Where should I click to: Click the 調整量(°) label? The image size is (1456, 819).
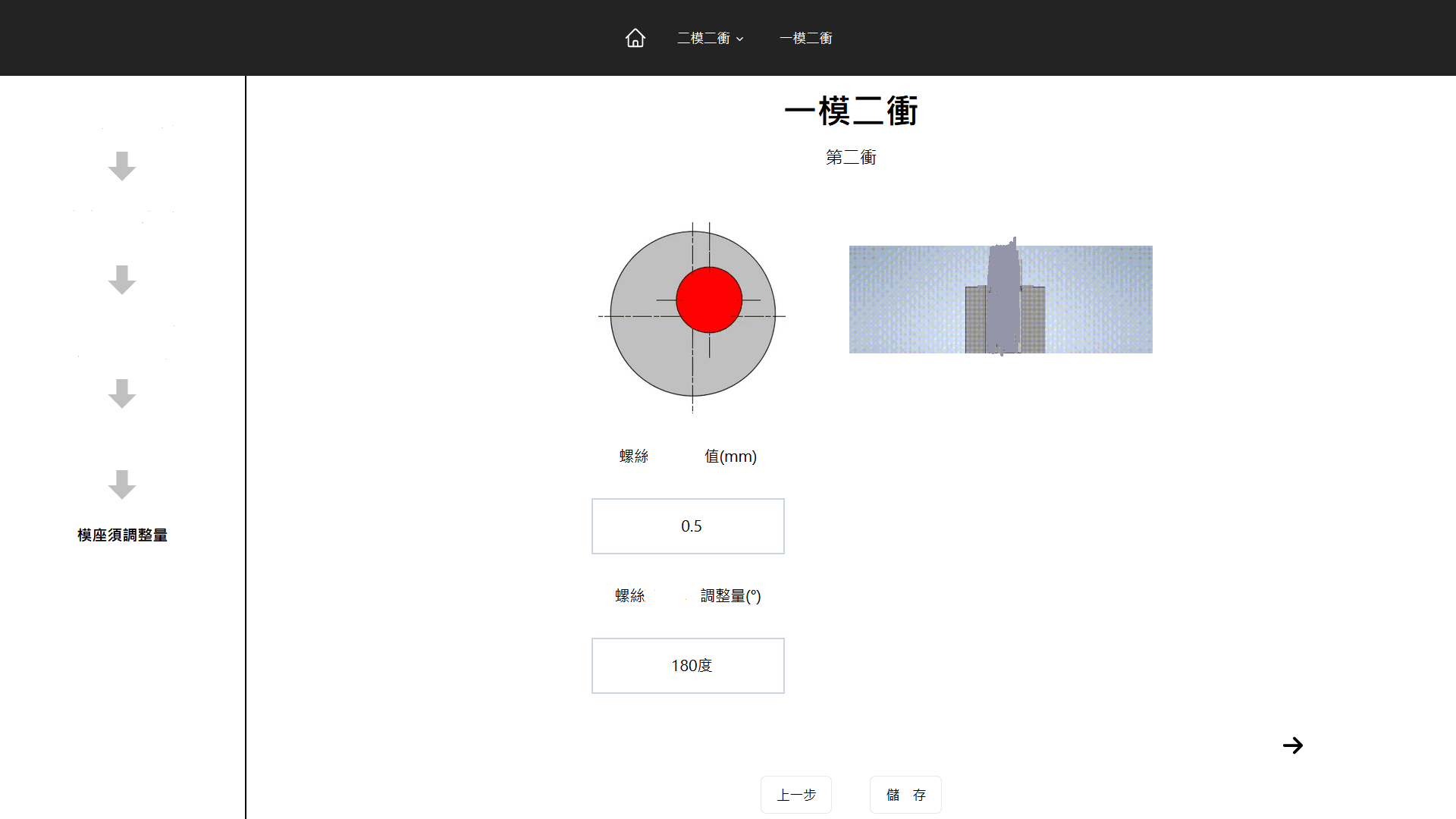(x=730, y=596)
